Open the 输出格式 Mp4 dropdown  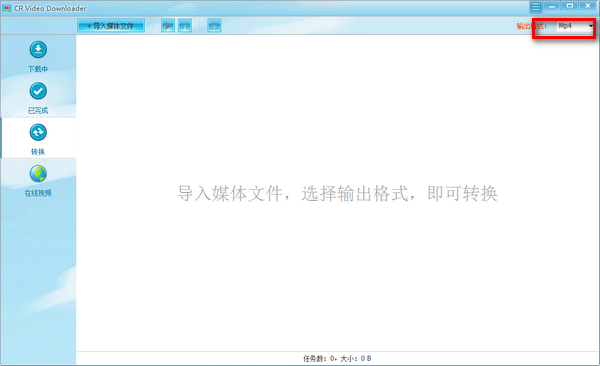[x=575, y=26]
